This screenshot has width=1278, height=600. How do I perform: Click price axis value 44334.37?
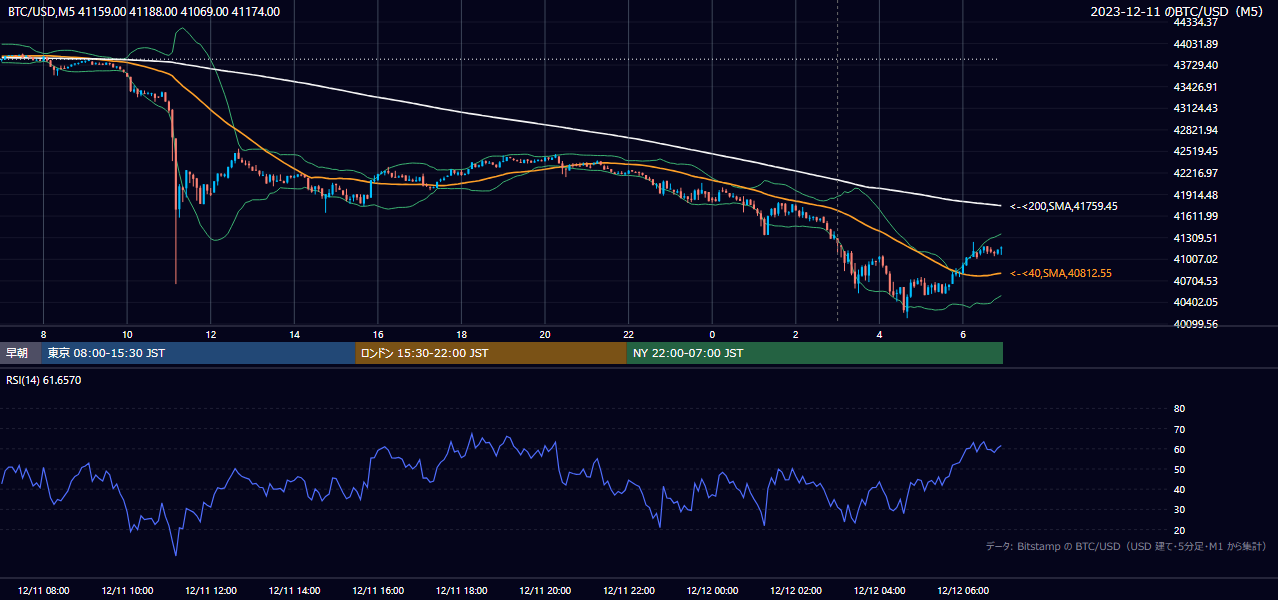click(1195, 22)
